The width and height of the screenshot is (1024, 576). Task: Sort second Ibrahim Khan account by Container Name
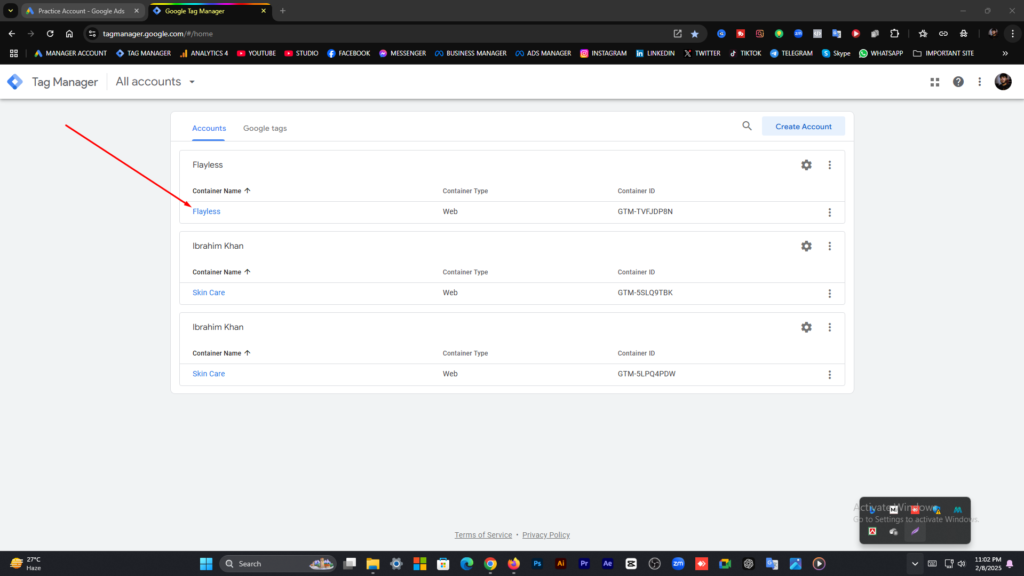pyautogui.click(x=221, y=353)
